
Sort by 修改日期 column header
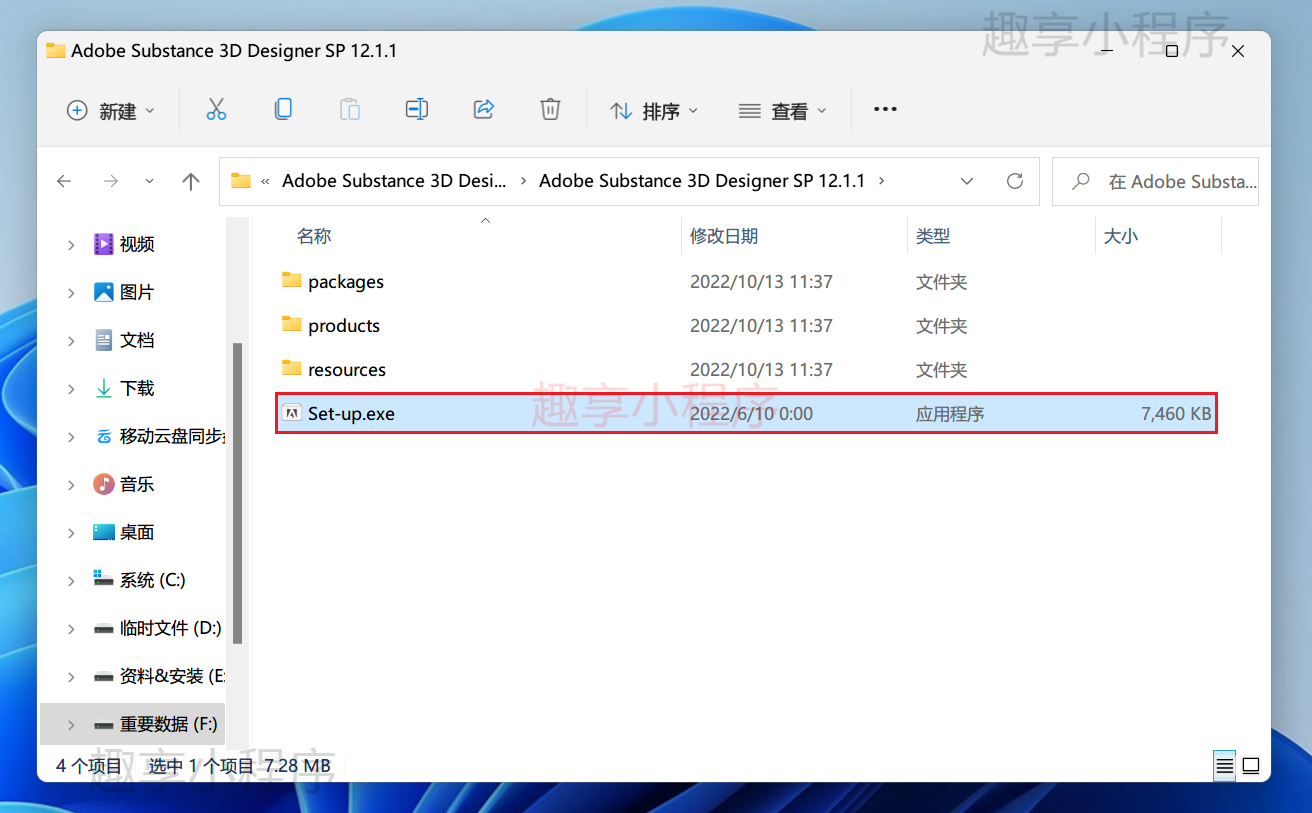pyautogui.click(x=724, y=236)
